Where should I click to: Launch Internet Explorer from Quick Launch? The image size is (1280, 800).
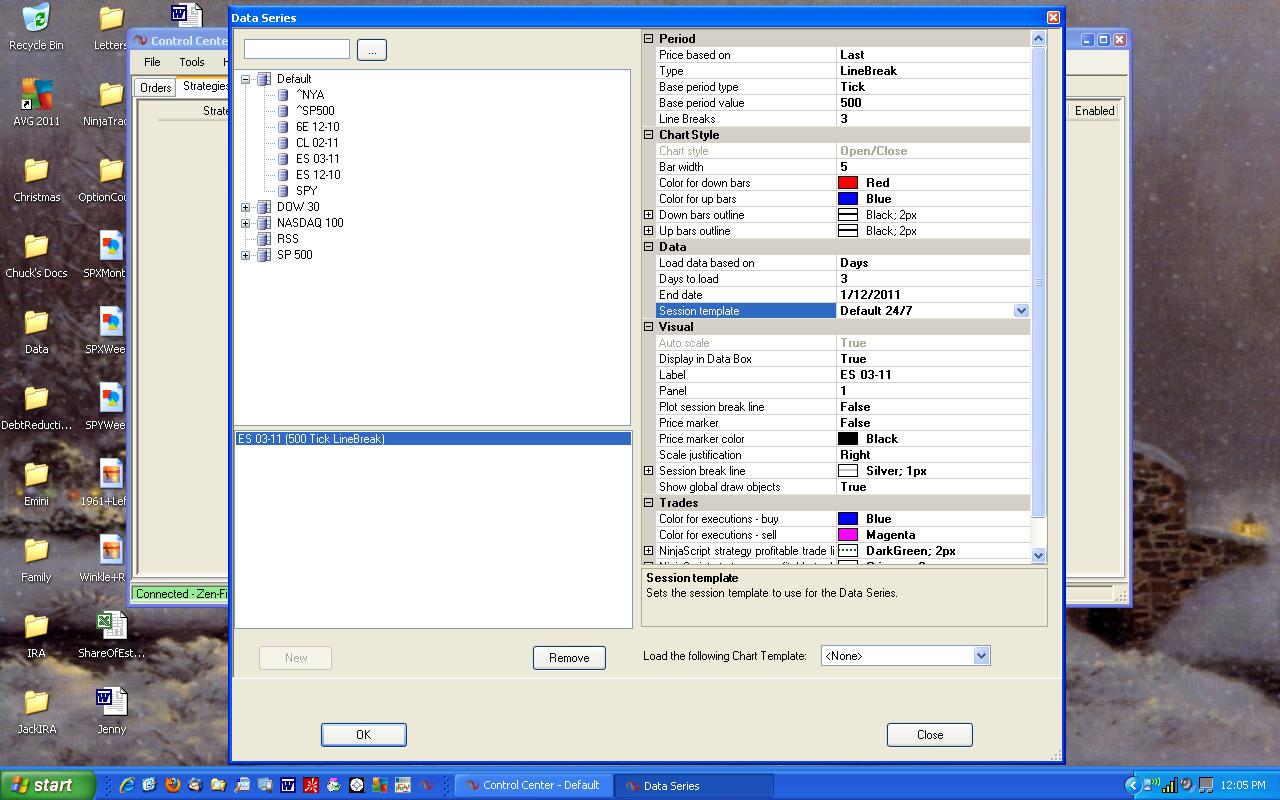pyautogui.click(x=127, y=785)
